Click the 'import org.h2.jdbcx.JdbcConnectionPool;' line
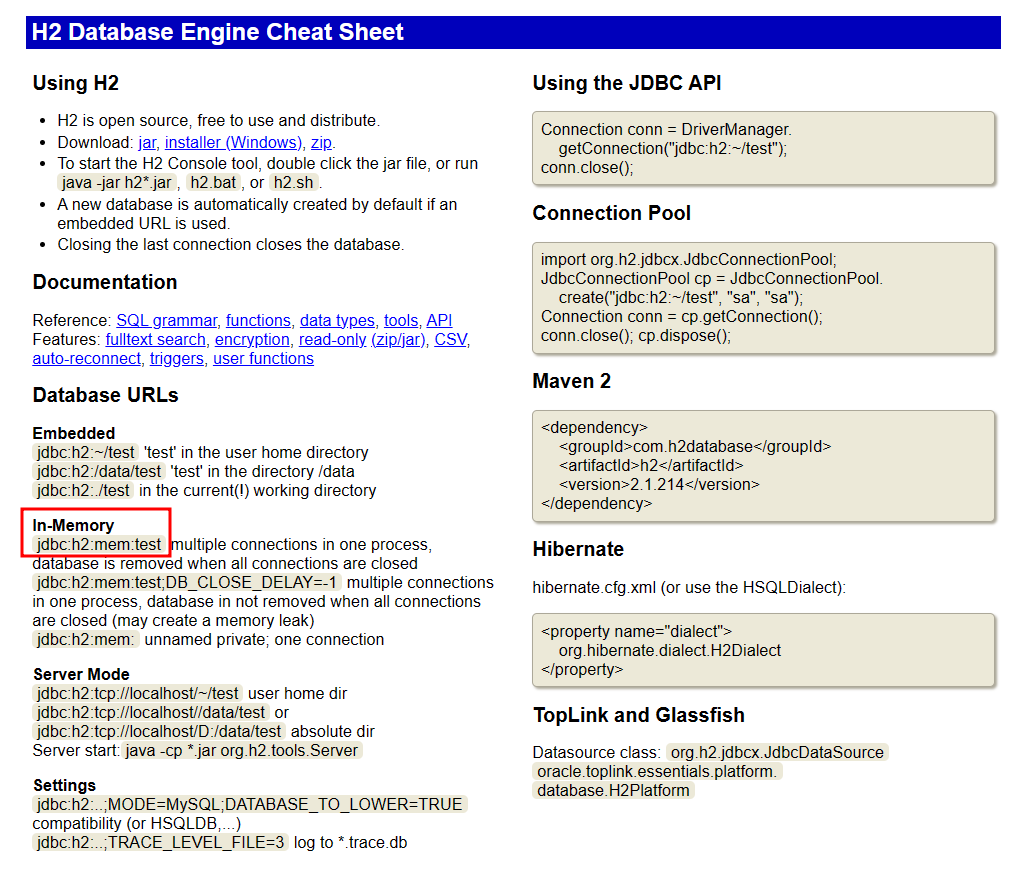This screenshot has height=878, width=1012. tap(689, 260)
